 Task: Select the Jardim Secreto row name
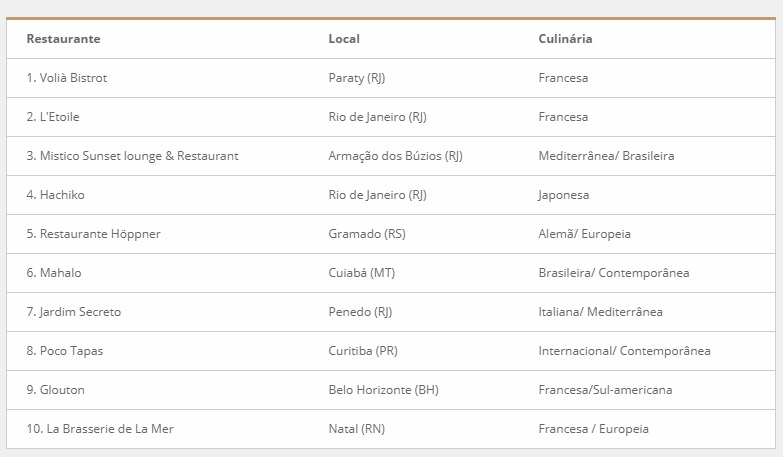pos(74,312)
